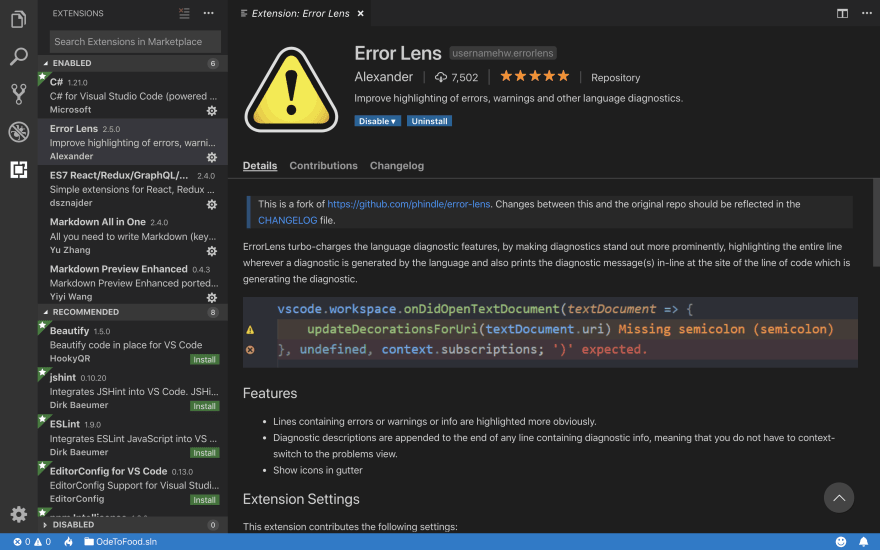Image resolution: width=880 pixels, height=550 pixels.
Task: Click the usernamehw.errorlens identifier badge
Action: click(503, 53)
